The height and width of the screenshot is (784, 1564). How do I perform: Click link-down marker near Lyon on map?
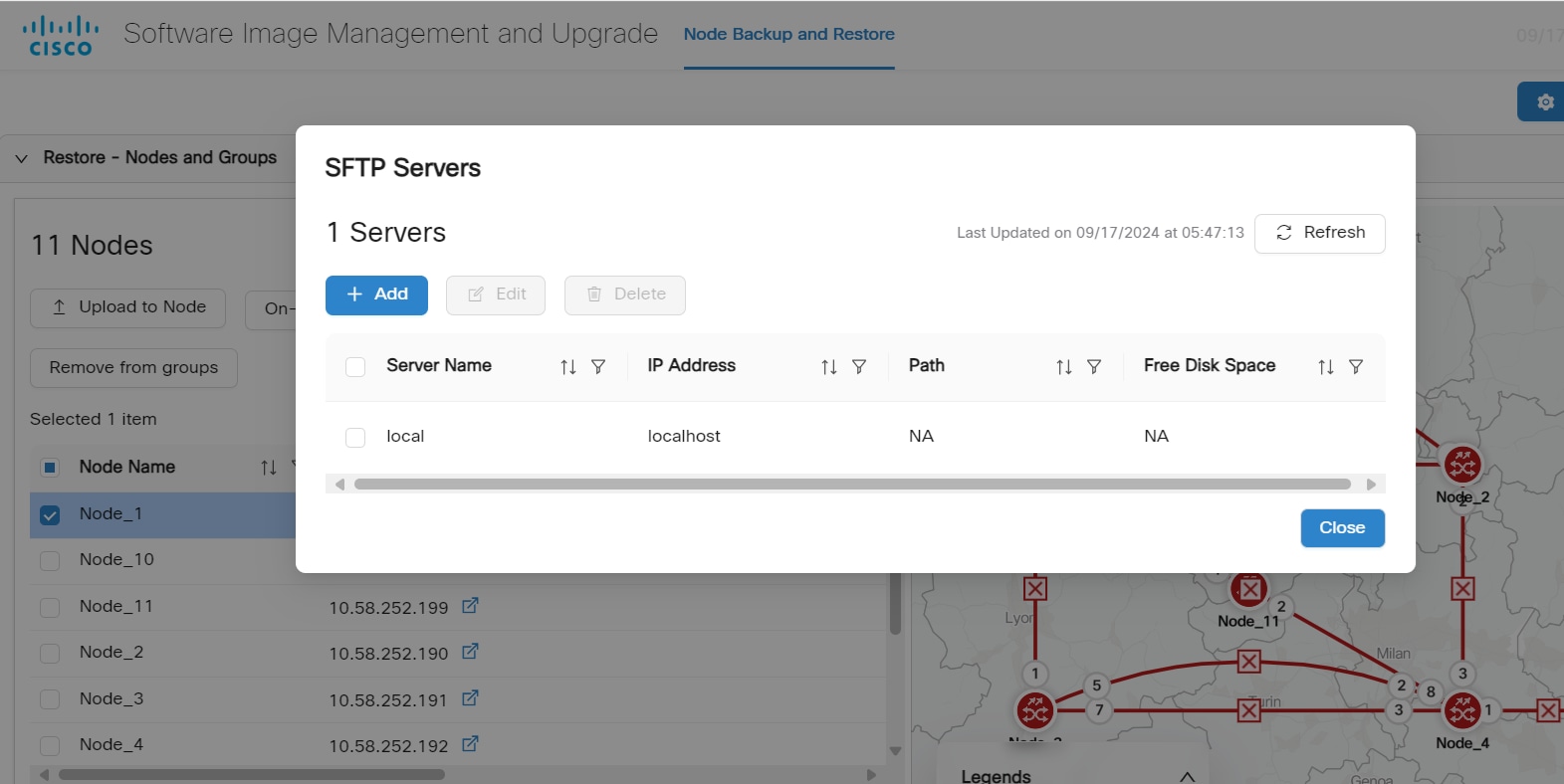click(x=1035, y=588)
